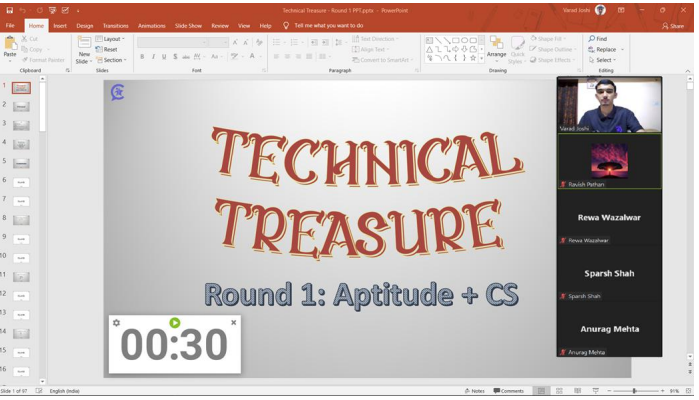Open the Transitions tab
The image size is (699, 400).
115,25
